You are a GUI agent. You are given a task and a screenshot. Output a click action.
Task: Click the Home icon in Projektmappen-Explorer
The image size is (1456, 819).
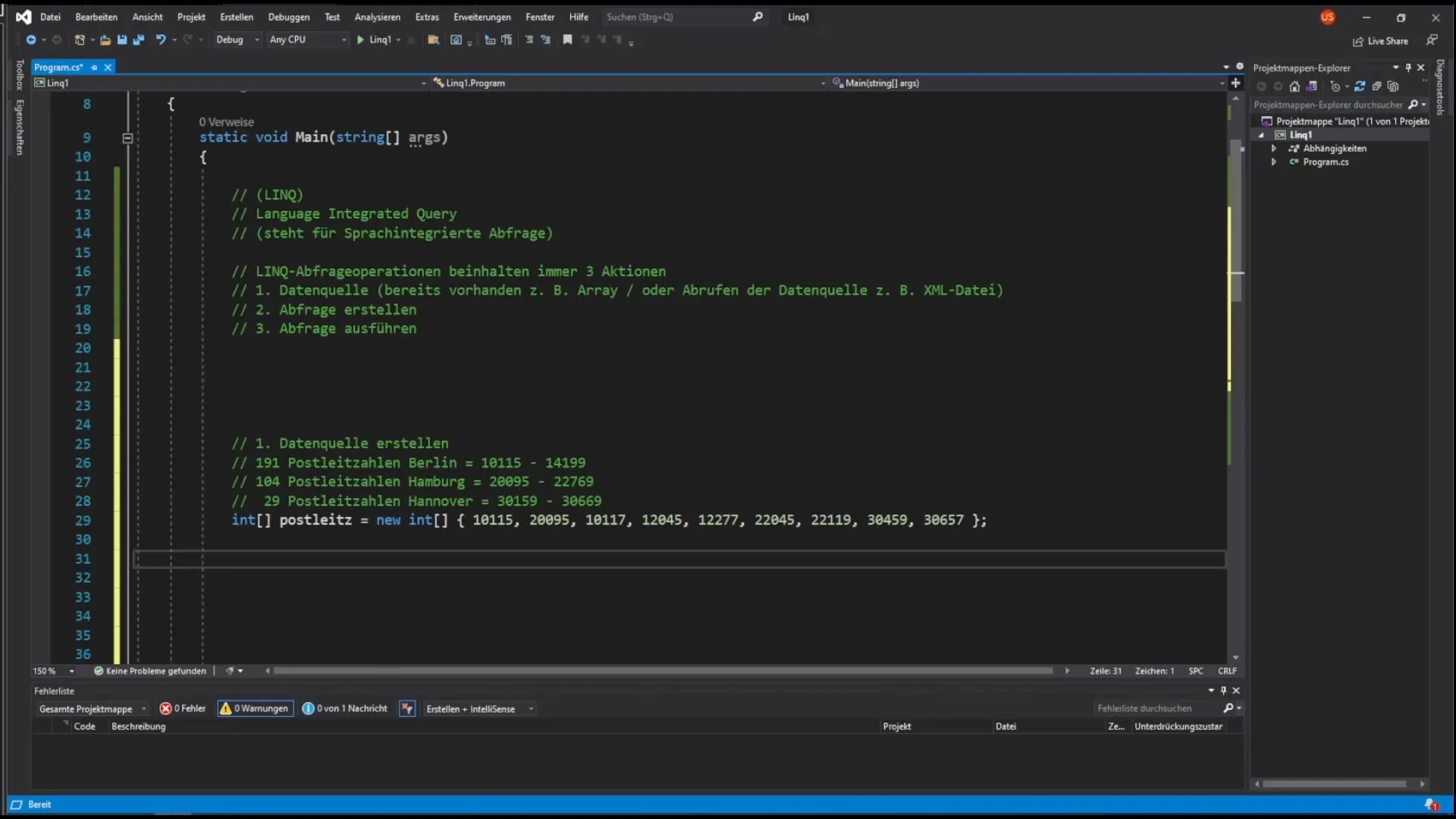coord(1294,86)
